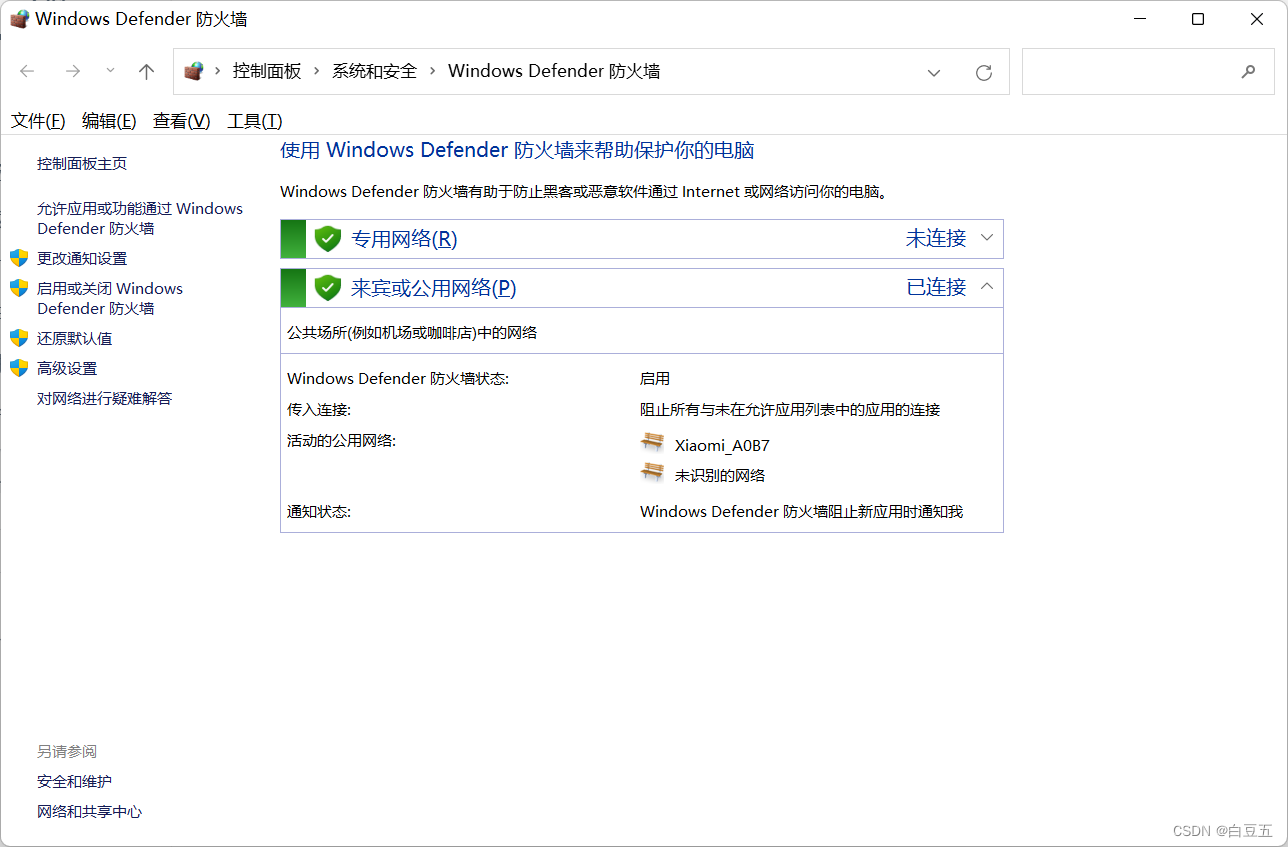Expand the 专用网络 section chevron

click(987, 238)
